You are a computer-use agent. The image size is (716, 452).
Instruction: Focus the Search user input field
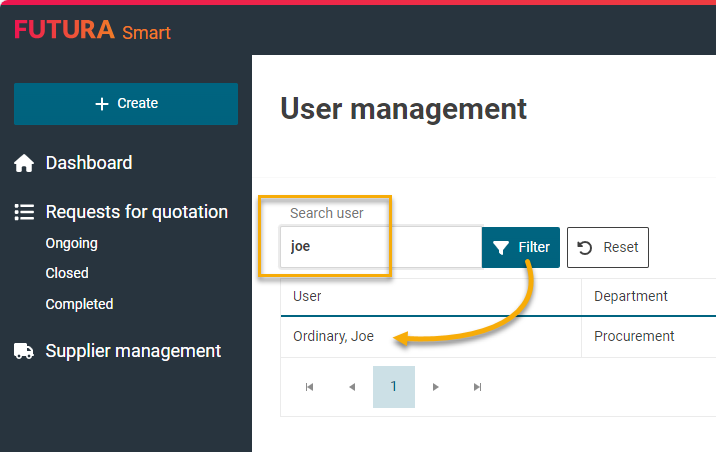click(380, 247)
